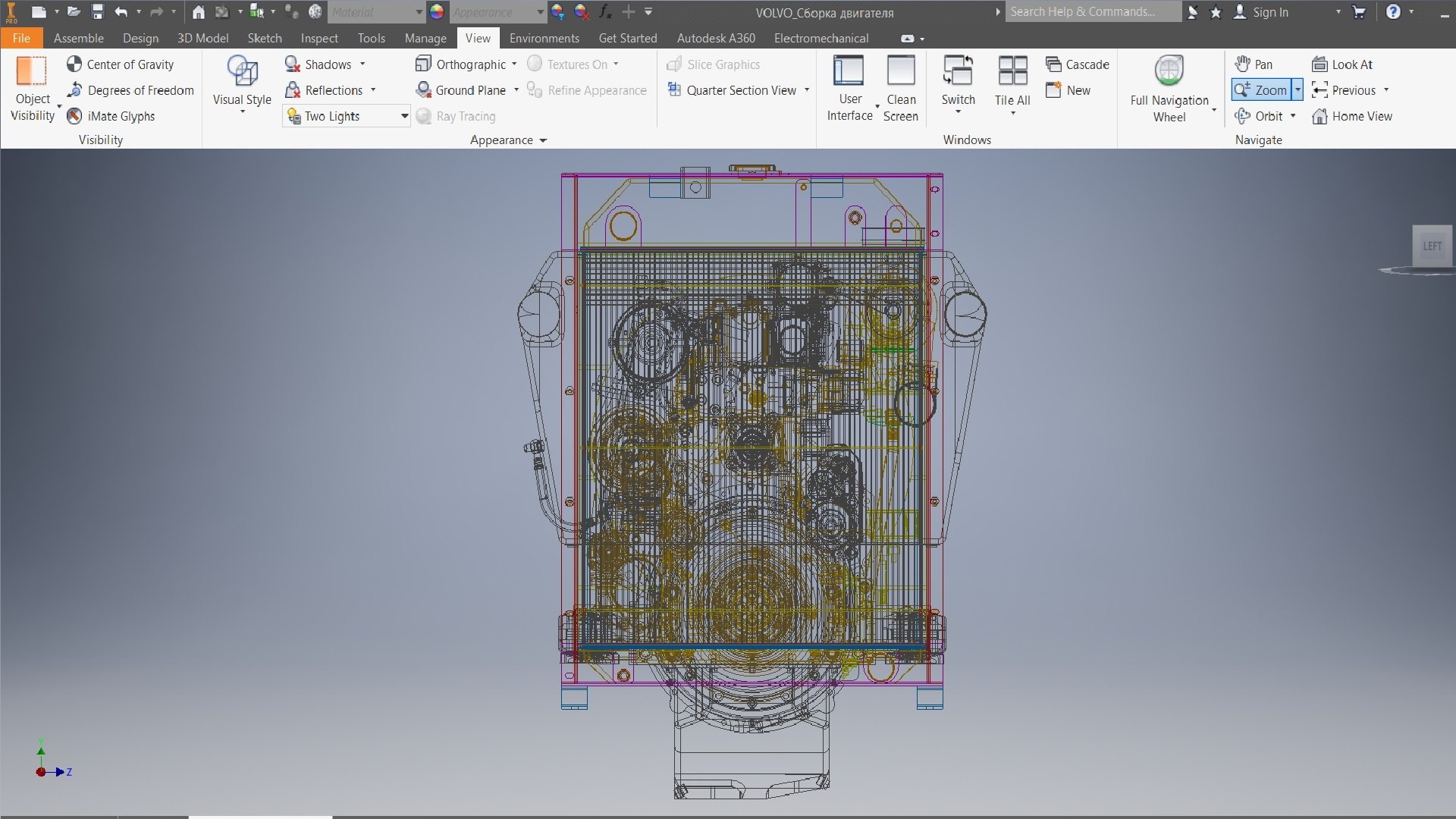Expand the Ground Plane options arrow
Viewport: 1456px width, 819px height.
(516, 90)
